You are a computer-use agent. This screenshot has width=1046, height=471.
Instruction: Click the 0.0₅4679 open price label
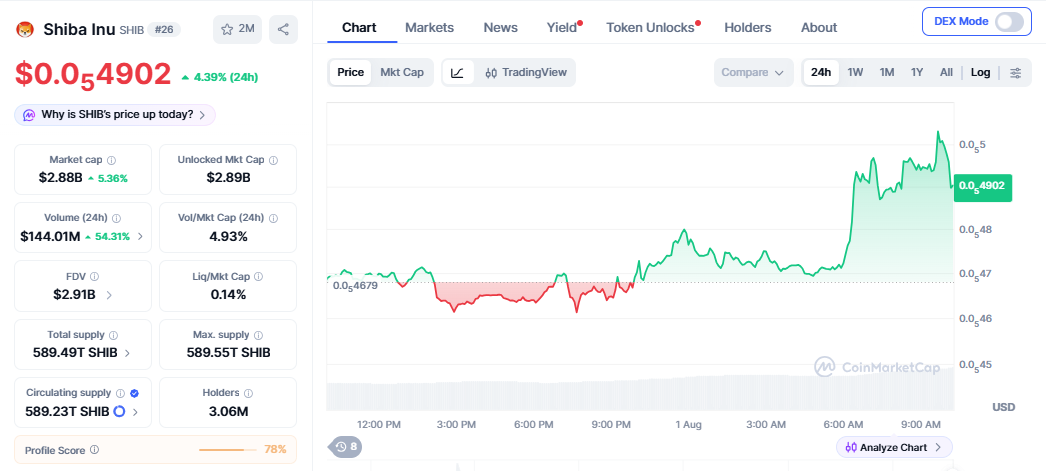[356, 286]
